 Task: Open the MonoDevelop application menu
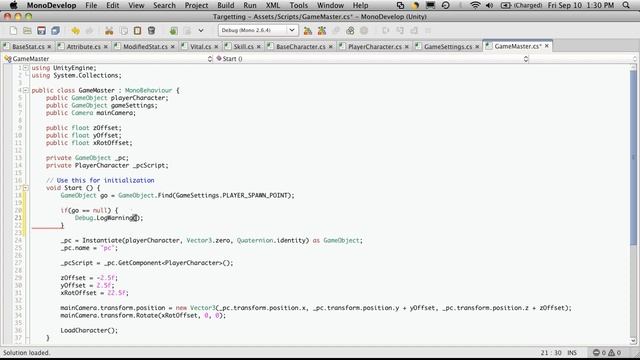[x=51, y=5]
